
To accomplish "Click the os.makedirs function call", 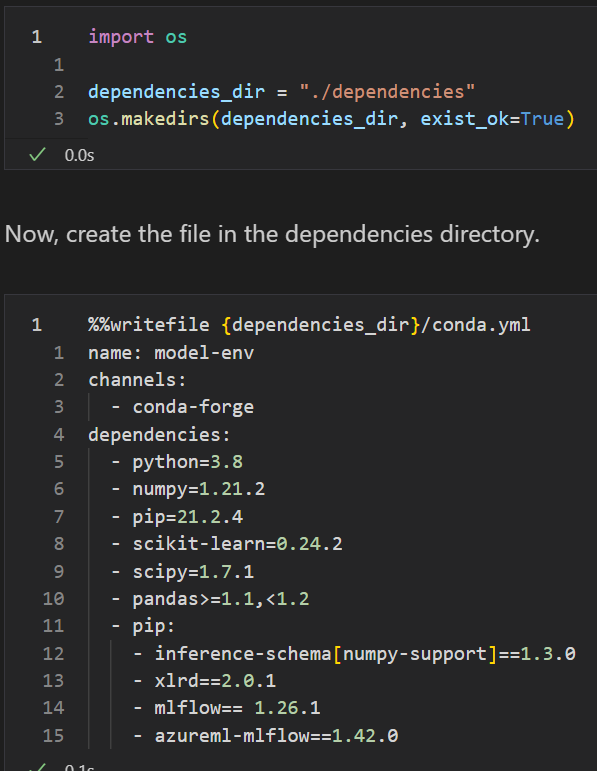I will pyautogui.click(x=149, y=119).
